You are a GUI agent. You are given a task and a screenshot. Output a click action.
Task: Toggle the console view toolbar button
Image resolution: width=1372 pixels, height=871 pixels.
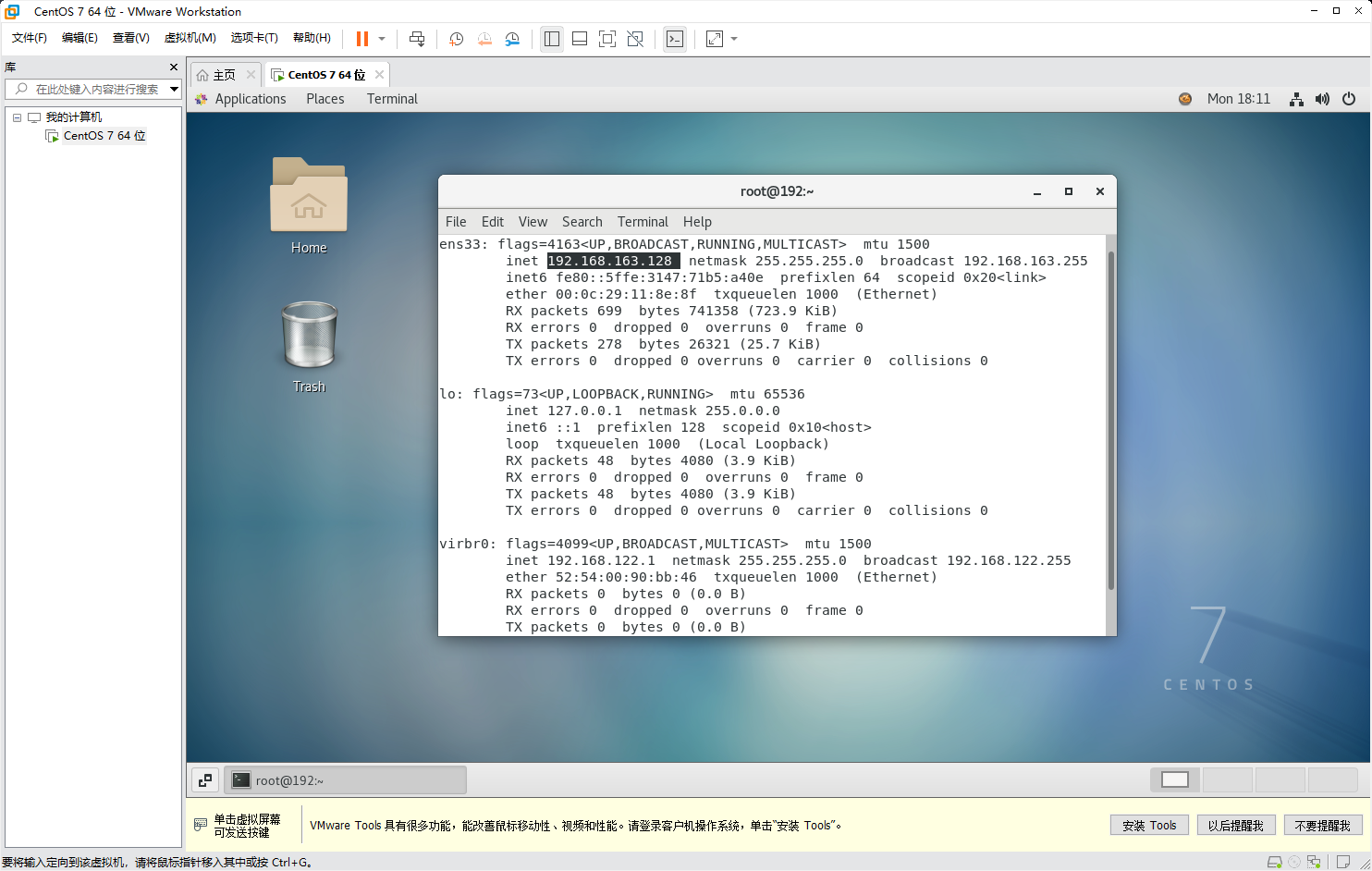(x=675, y=39)
